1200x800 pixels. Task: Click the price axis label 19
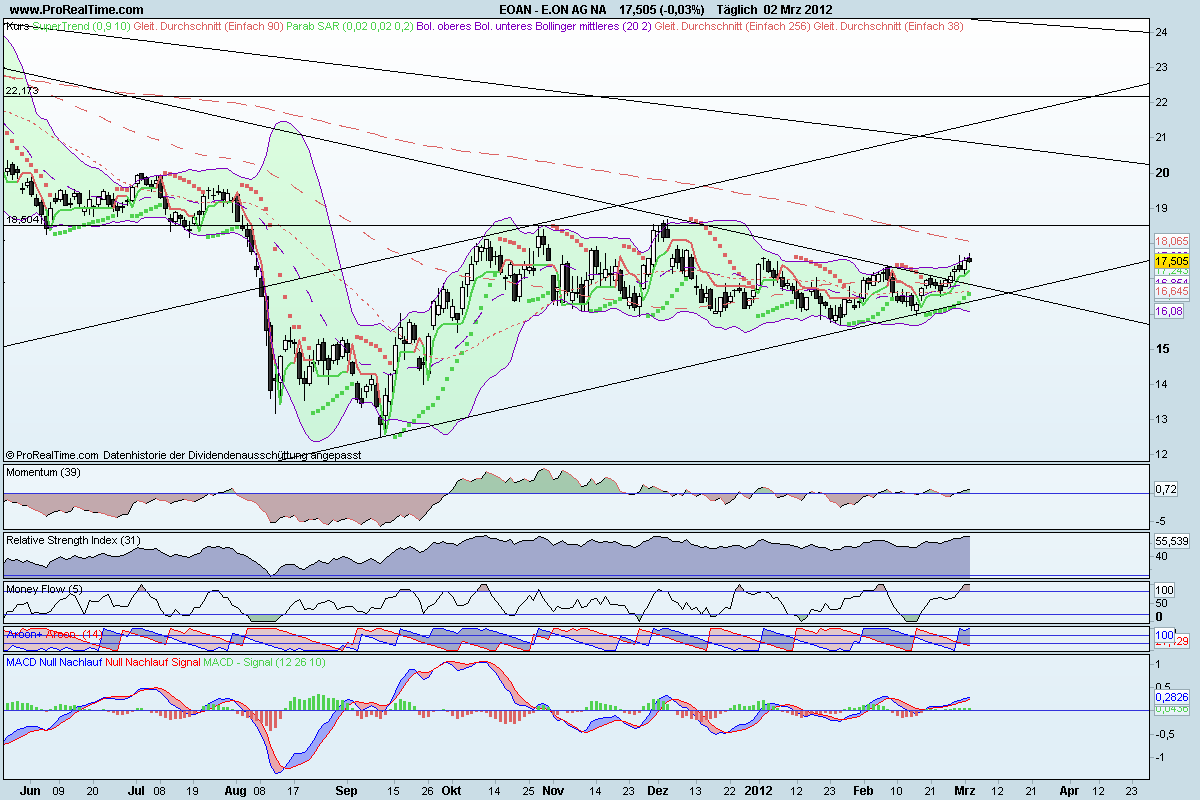coord(1162,208)
